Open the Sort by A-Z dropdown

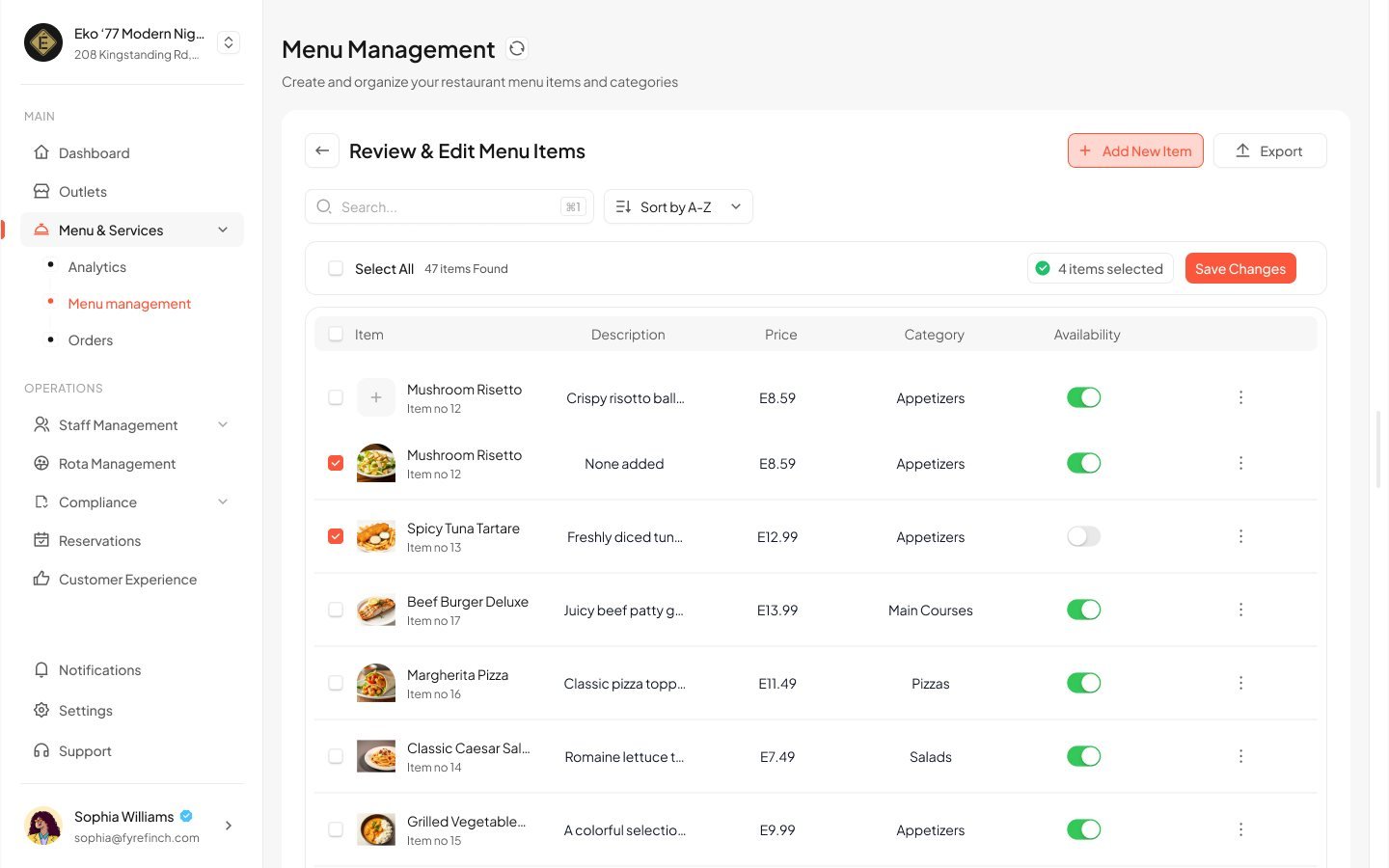pos(678,206)
